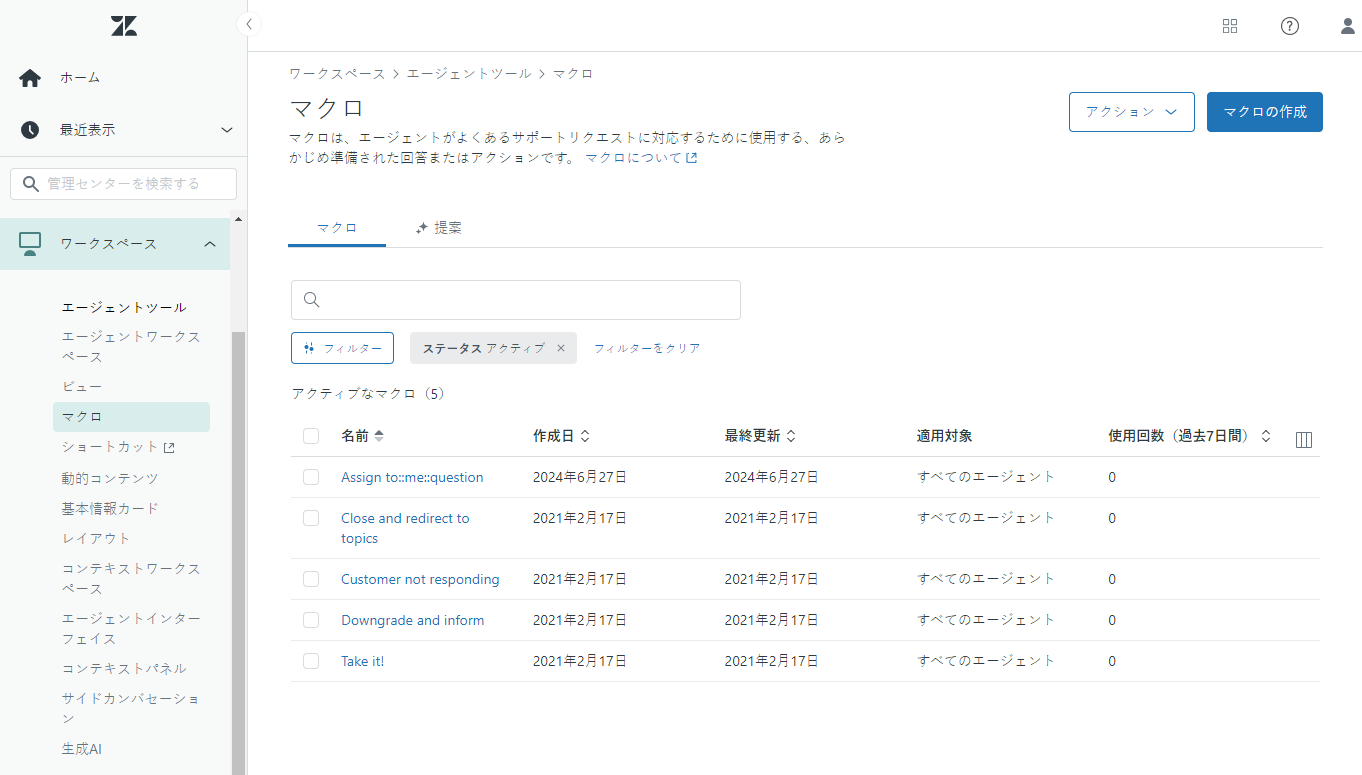Check the checkbox for Customer not responding
Screen dimensions: 1362x775
coord(311,579)
